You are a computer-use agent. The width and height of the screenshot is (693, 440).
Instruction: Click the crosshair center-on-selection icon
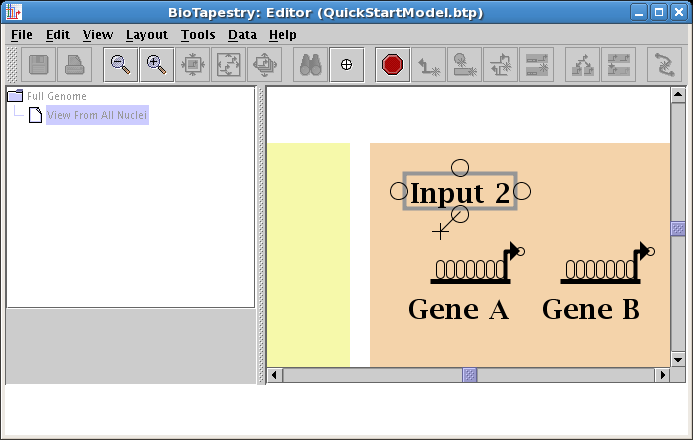pos(346,65)
